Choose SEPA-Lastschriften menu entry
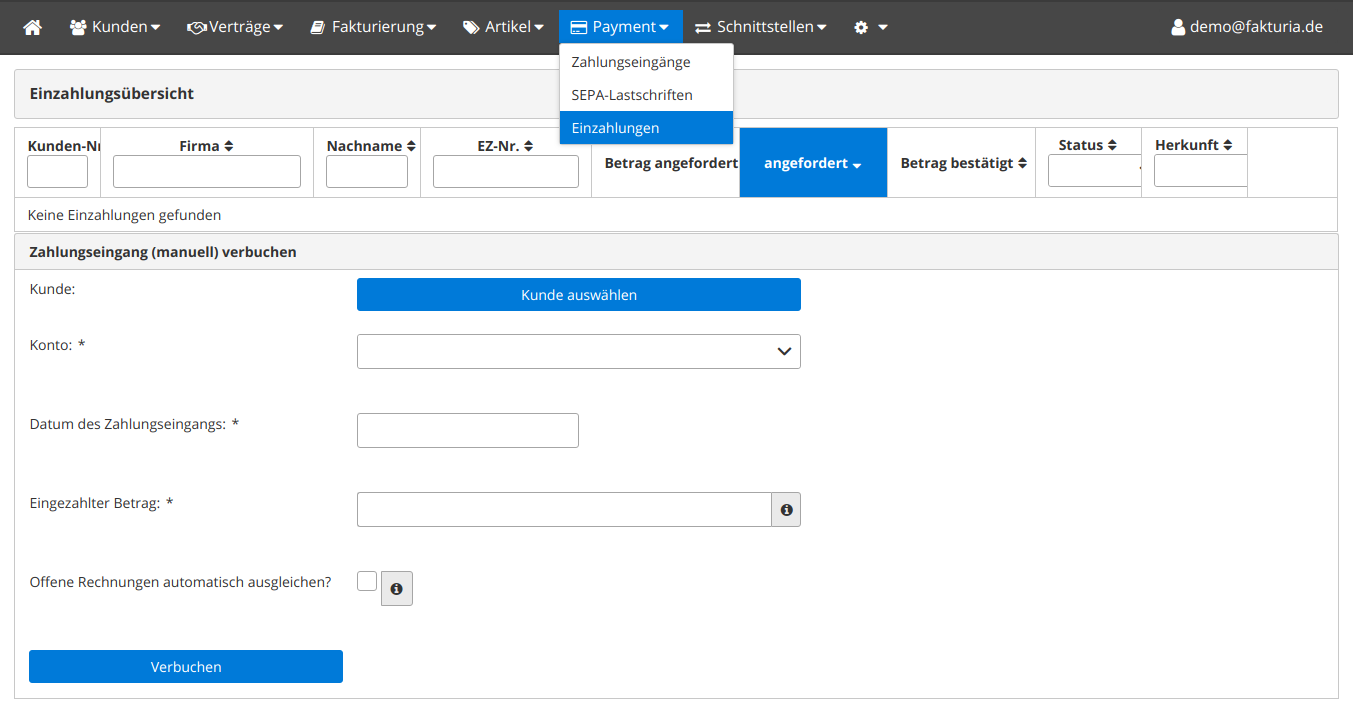Image resolution: width=1353 pixels, height=712 pixels. tap(631, 95)
